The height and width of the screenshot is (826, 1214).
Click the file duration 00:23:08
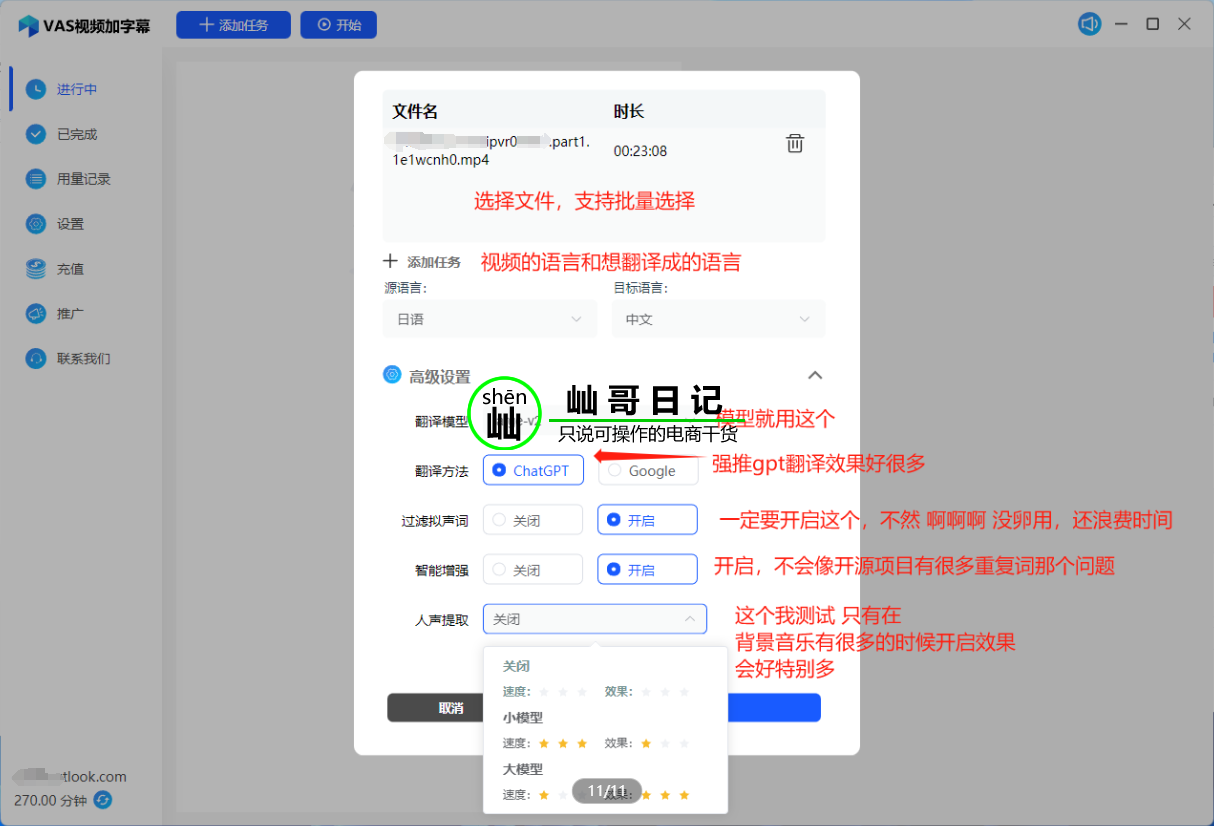point(640,151)
